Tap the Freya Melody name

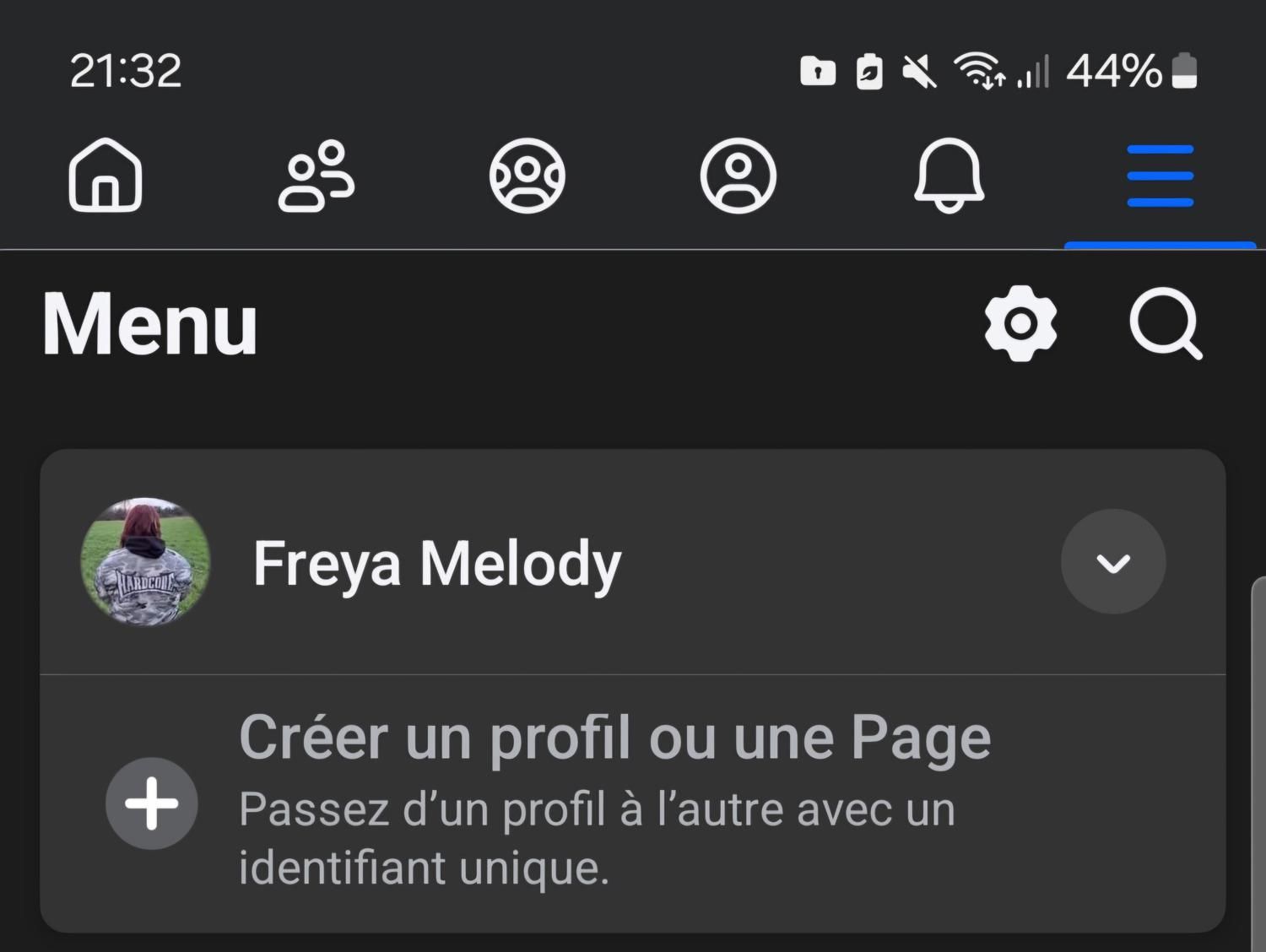point(437,564)
